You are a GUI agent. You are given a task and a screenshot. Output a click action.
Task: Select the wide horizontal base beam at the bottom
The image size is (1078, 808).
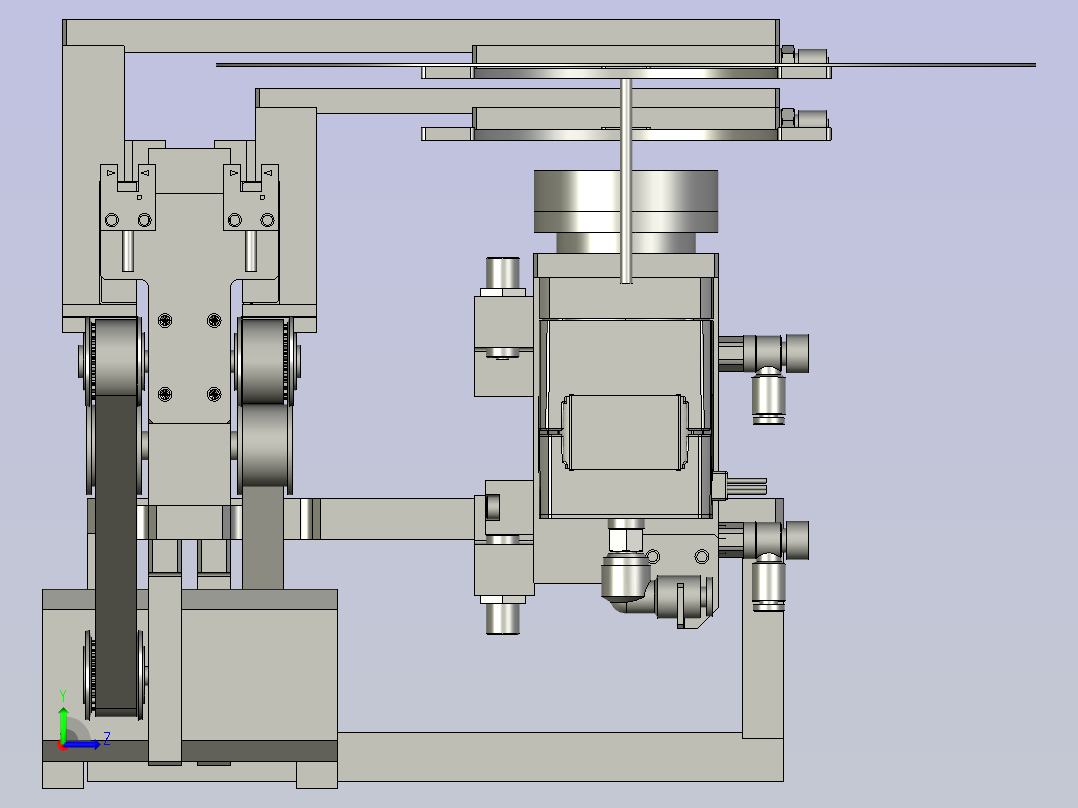(560, 756)
